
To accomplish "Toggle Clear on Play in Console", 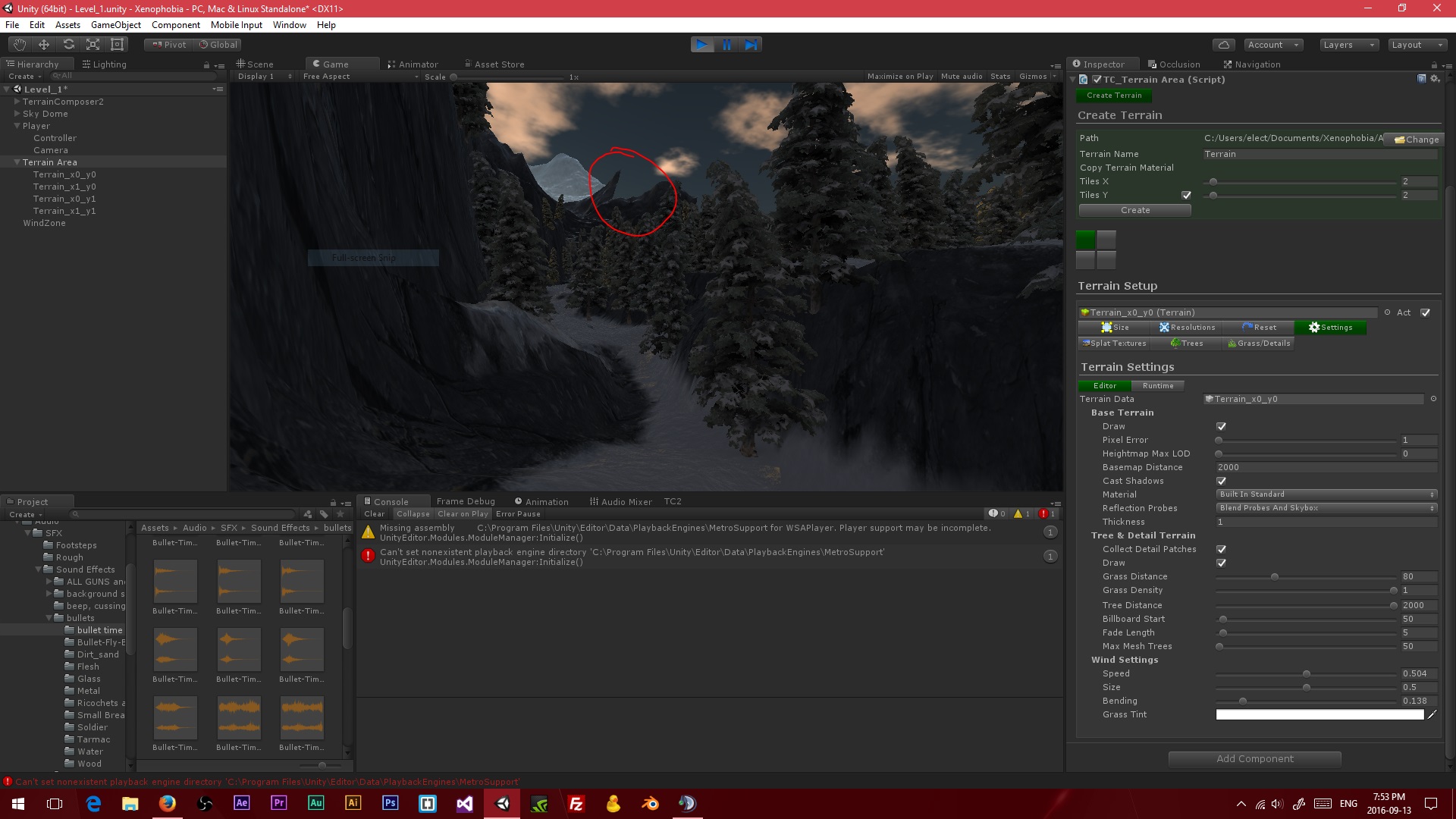I will [x=463, y=514].
